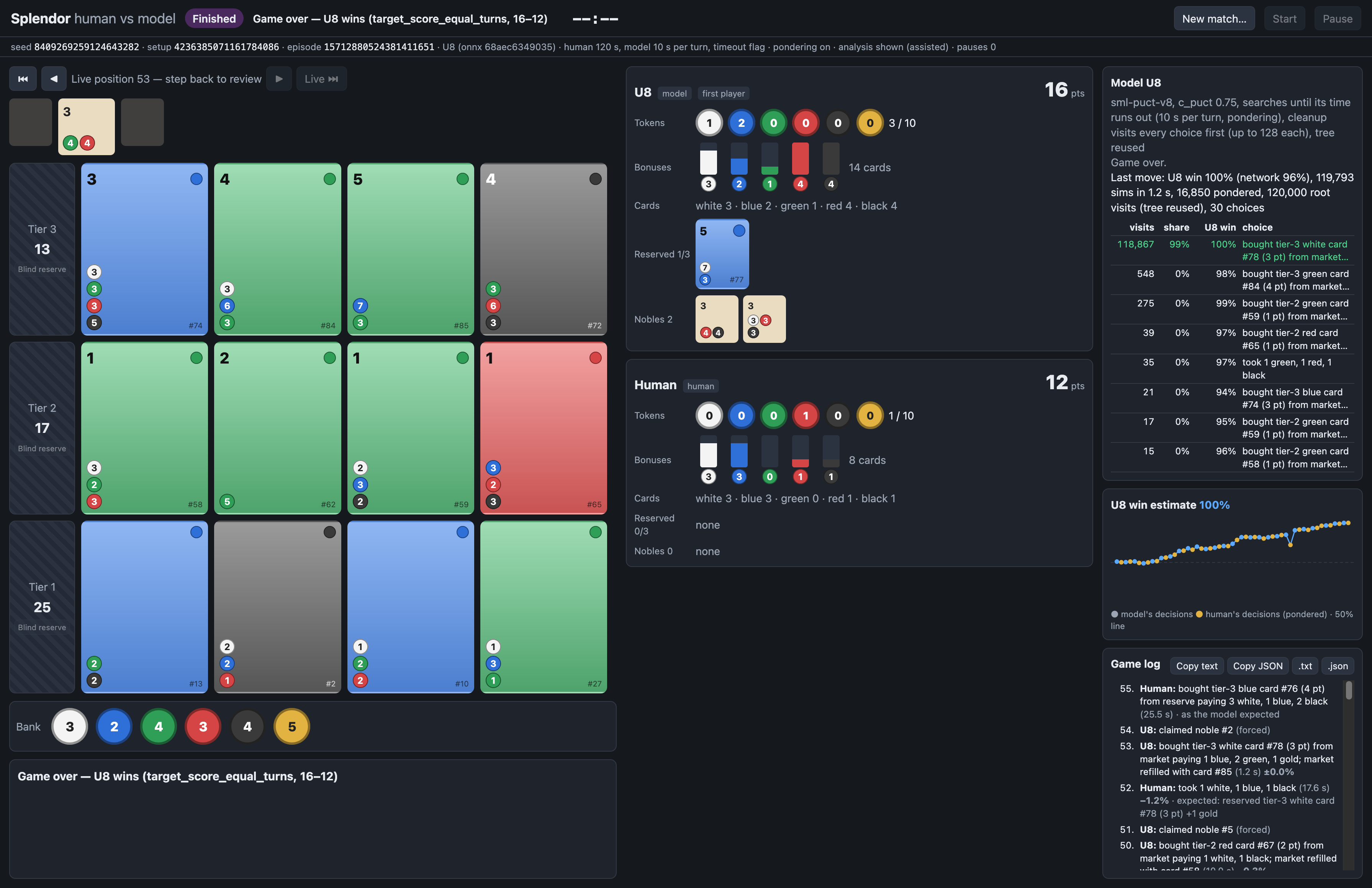Screen dimensions: 1372x888
Task: Copy game log as text
Action: click(1197, 666)
